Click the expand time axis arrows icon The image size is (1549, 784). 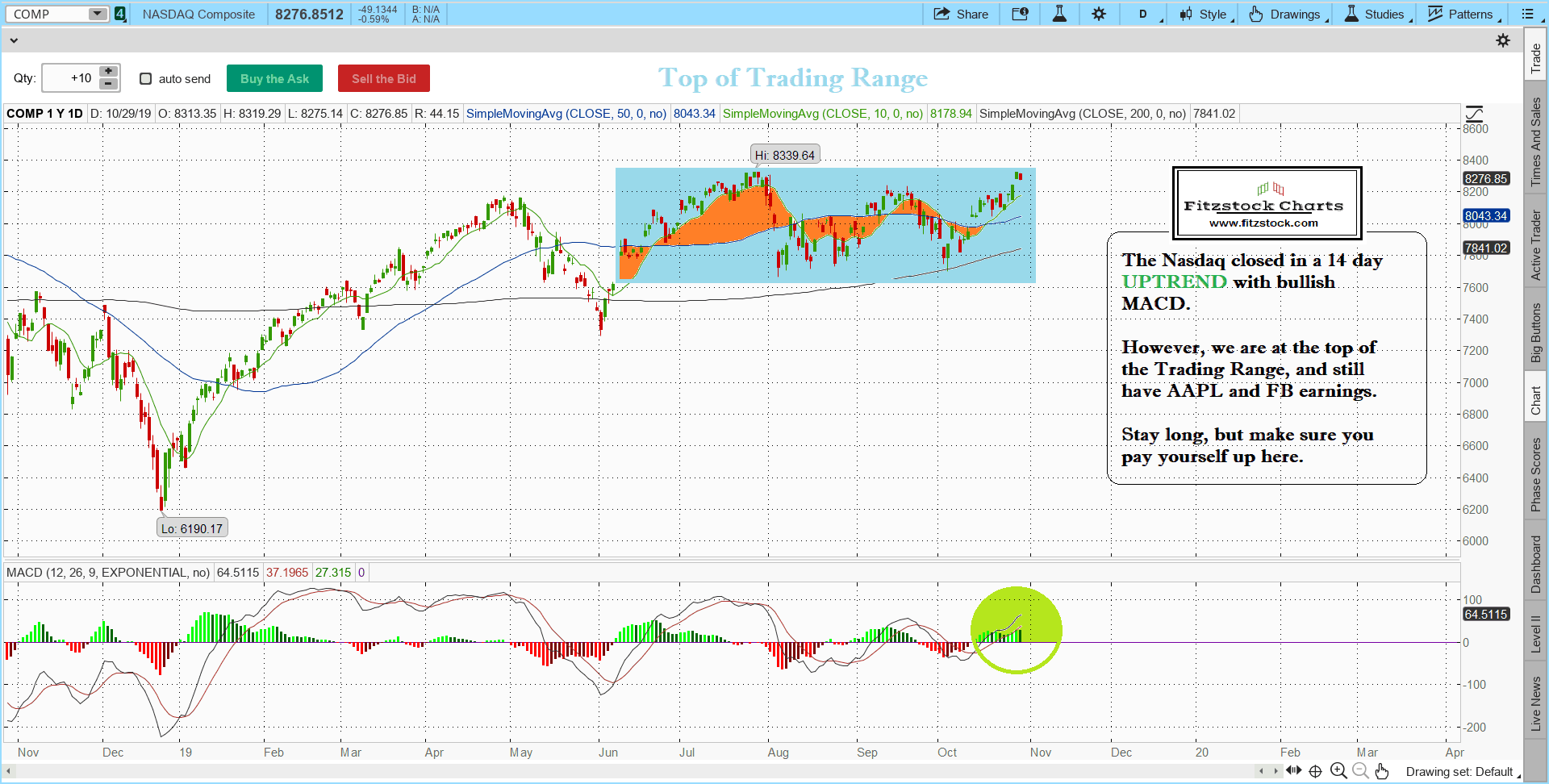[x=1293, y=771]
